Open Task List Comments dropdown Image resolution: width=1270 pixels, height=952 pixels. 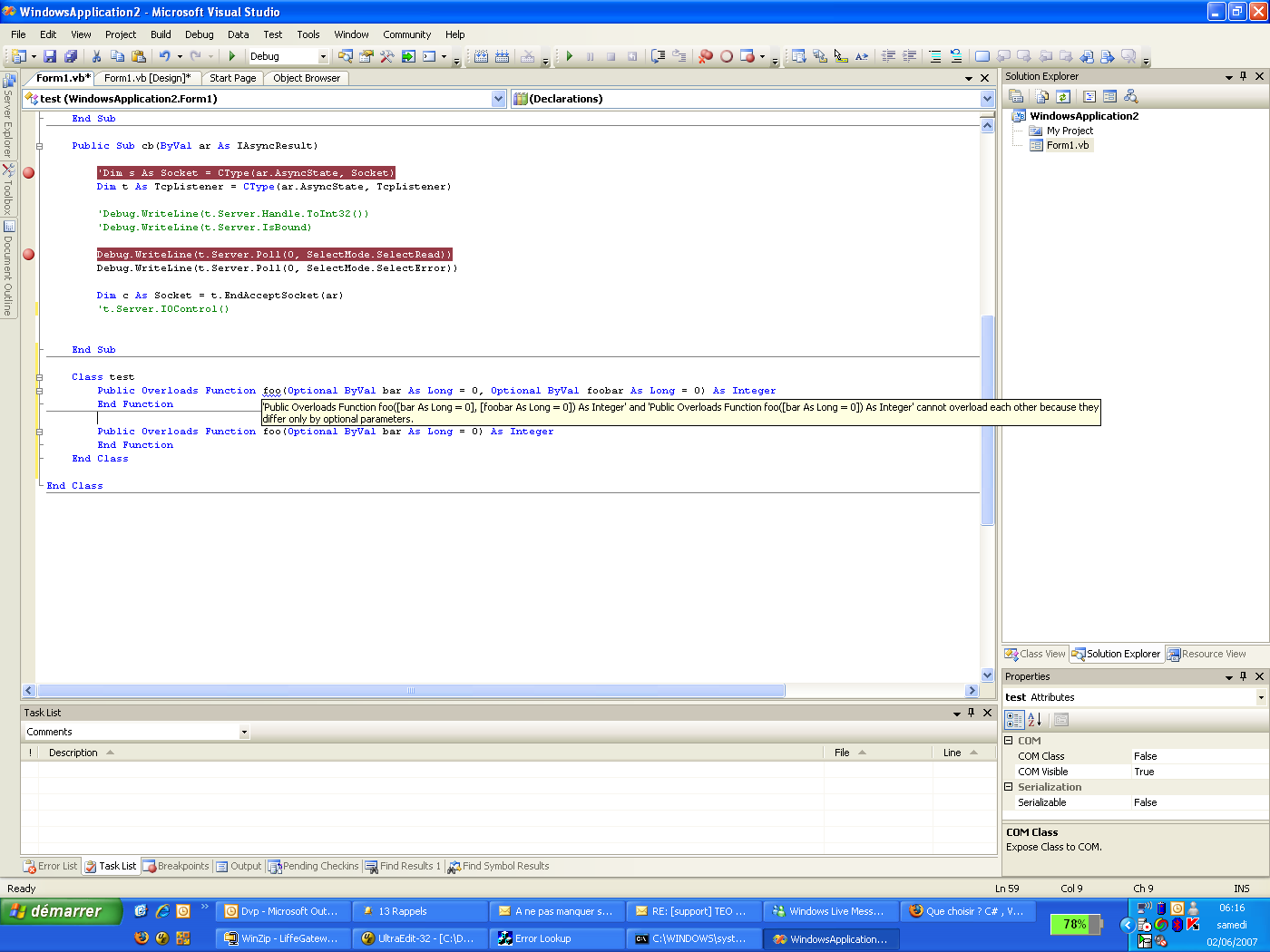coord(244,732)
